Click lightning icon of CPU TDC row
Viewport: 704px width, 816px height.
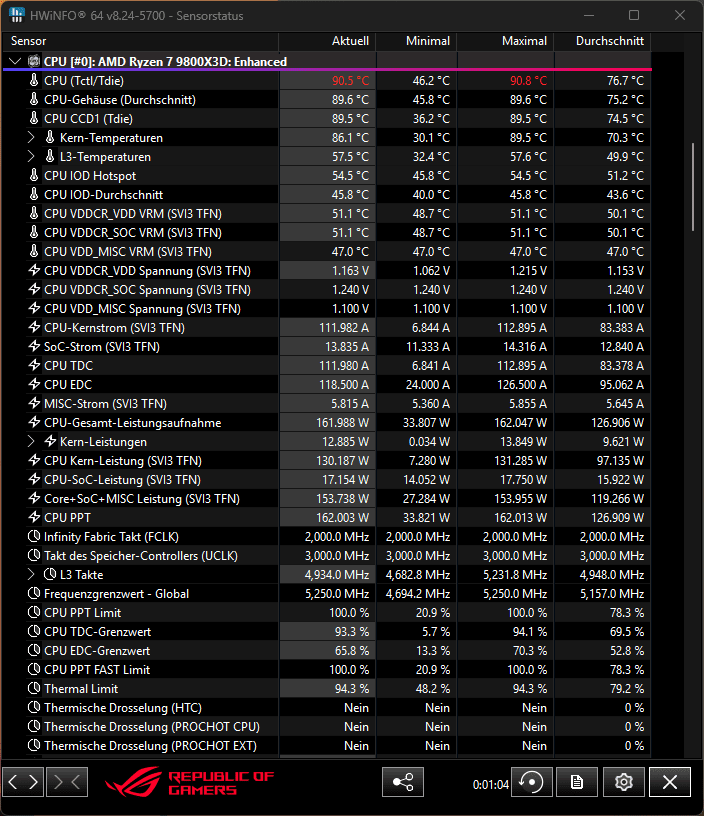pos(34,365)
